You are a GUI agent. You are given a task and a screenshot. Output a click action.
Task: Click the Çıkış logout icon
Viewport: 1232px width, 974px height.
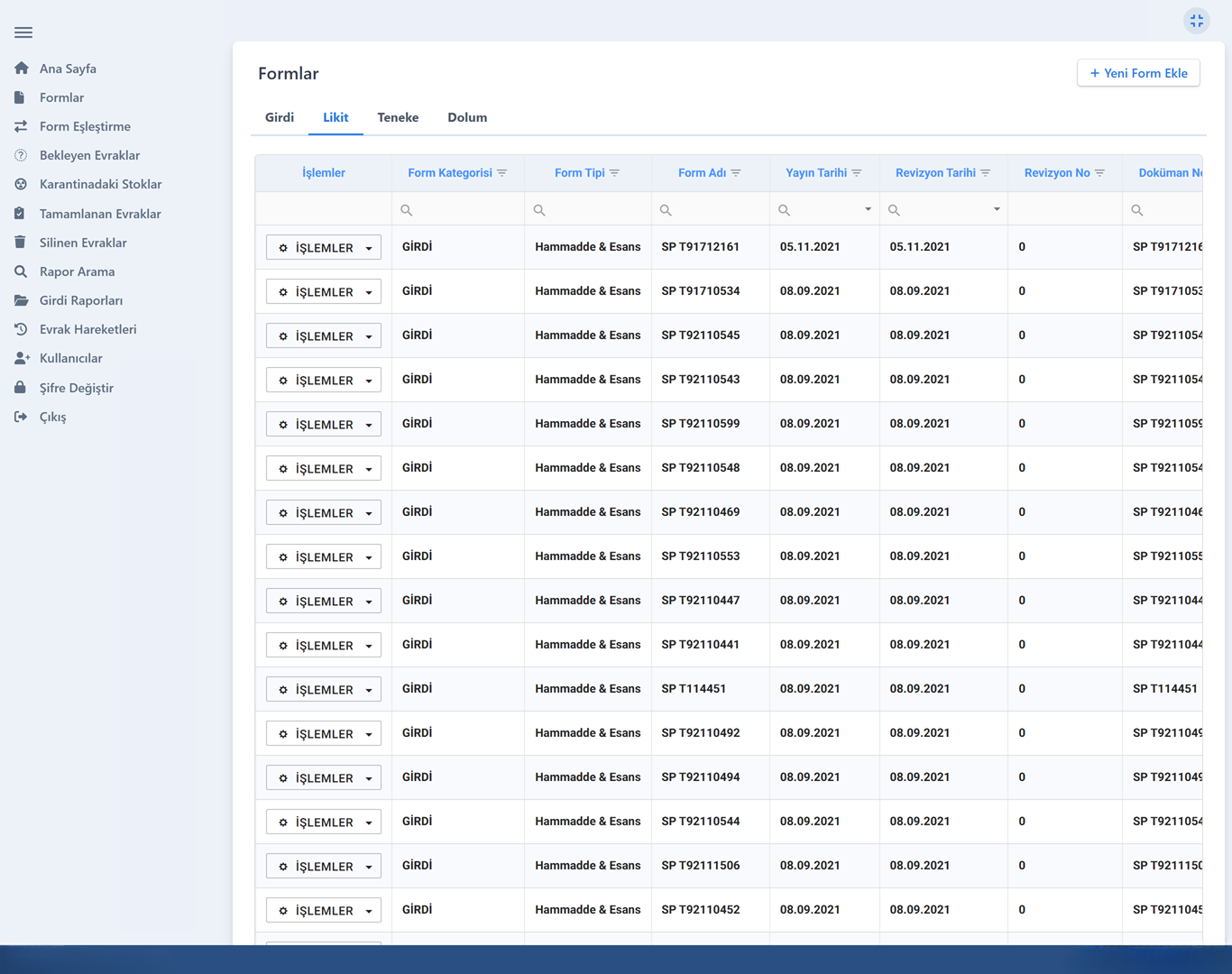point(21,417)
